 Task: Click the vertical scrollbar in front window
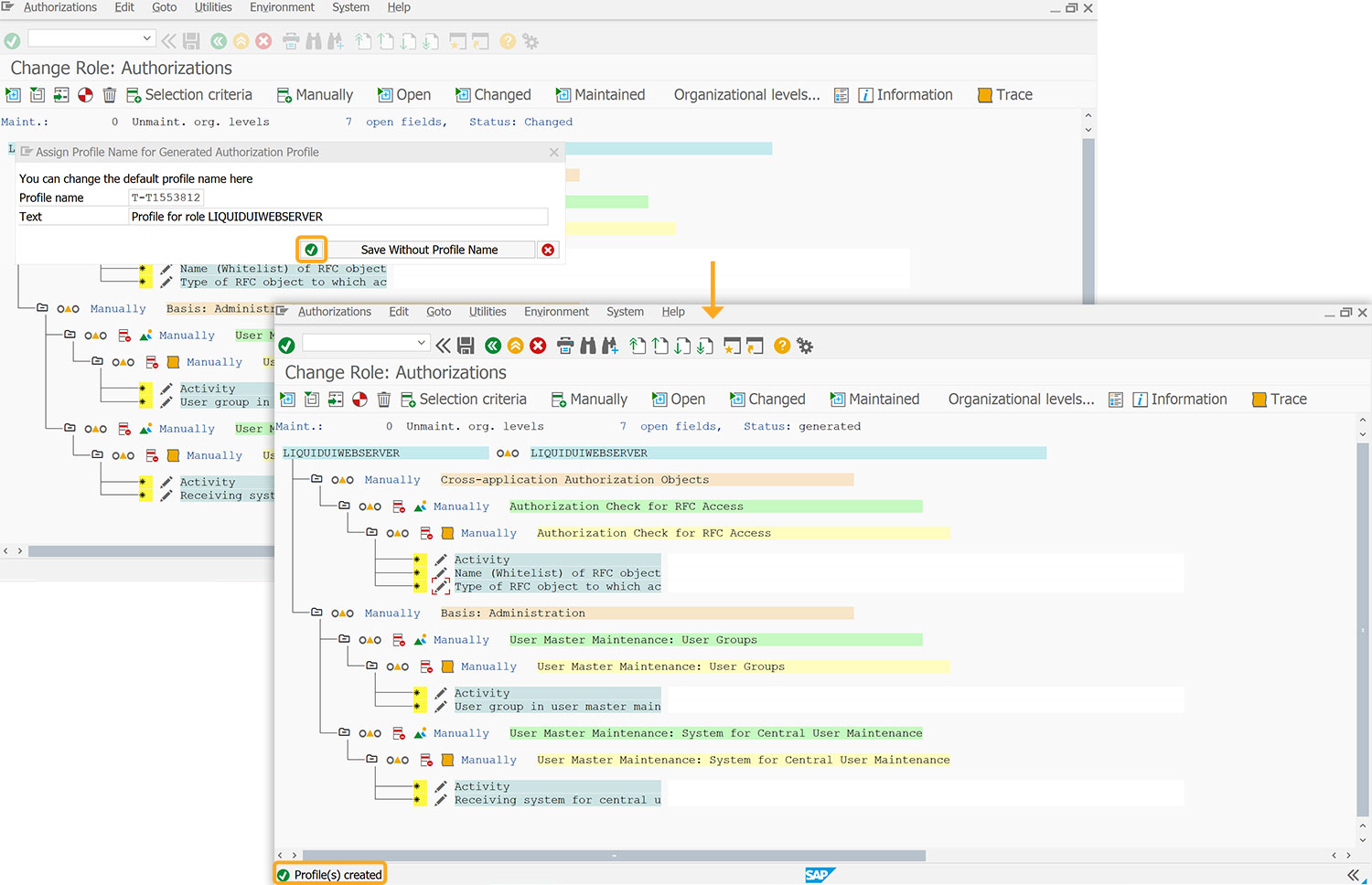click(1362, 629)
